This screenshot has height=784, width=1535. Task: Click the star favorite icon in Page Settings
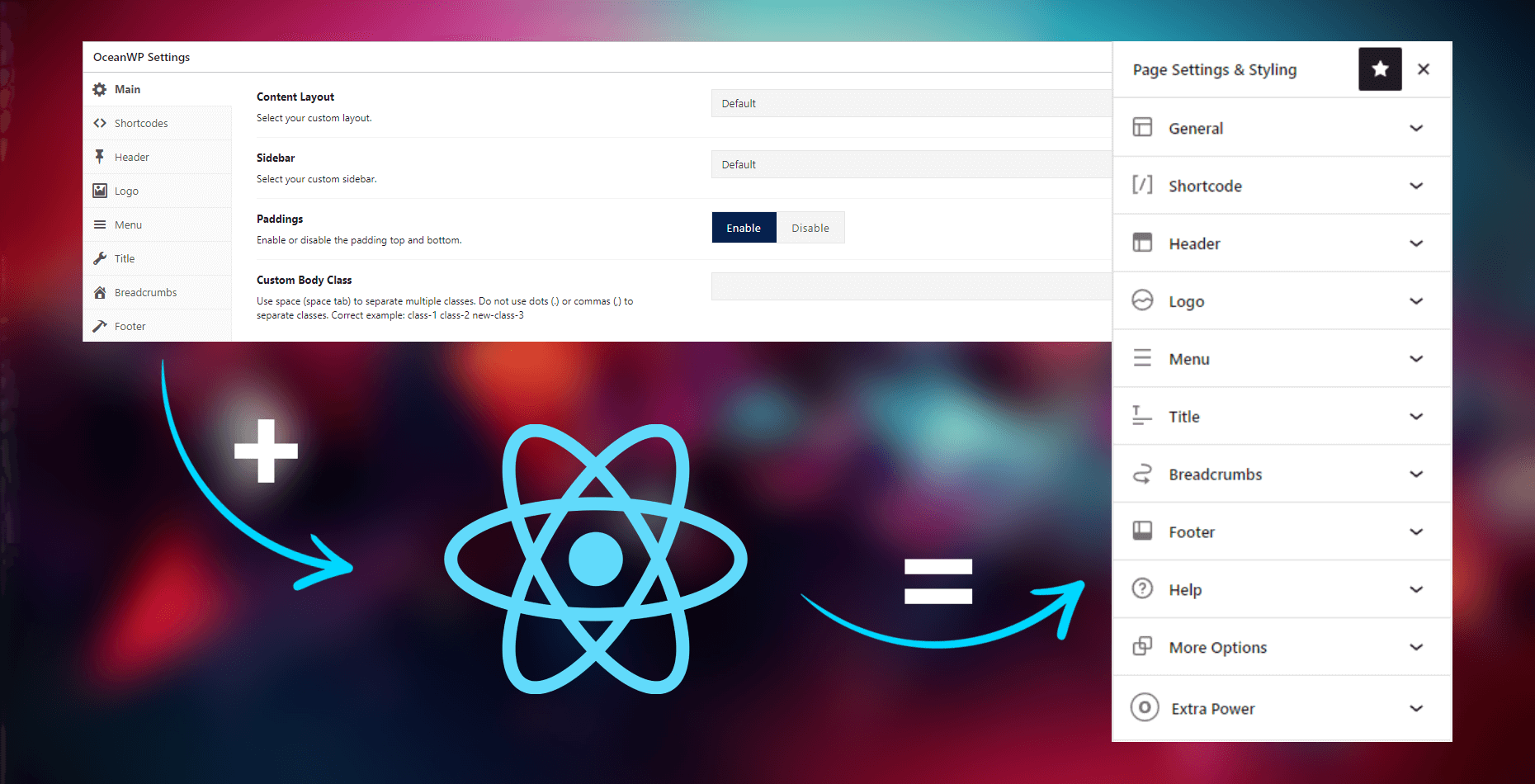1380,69
